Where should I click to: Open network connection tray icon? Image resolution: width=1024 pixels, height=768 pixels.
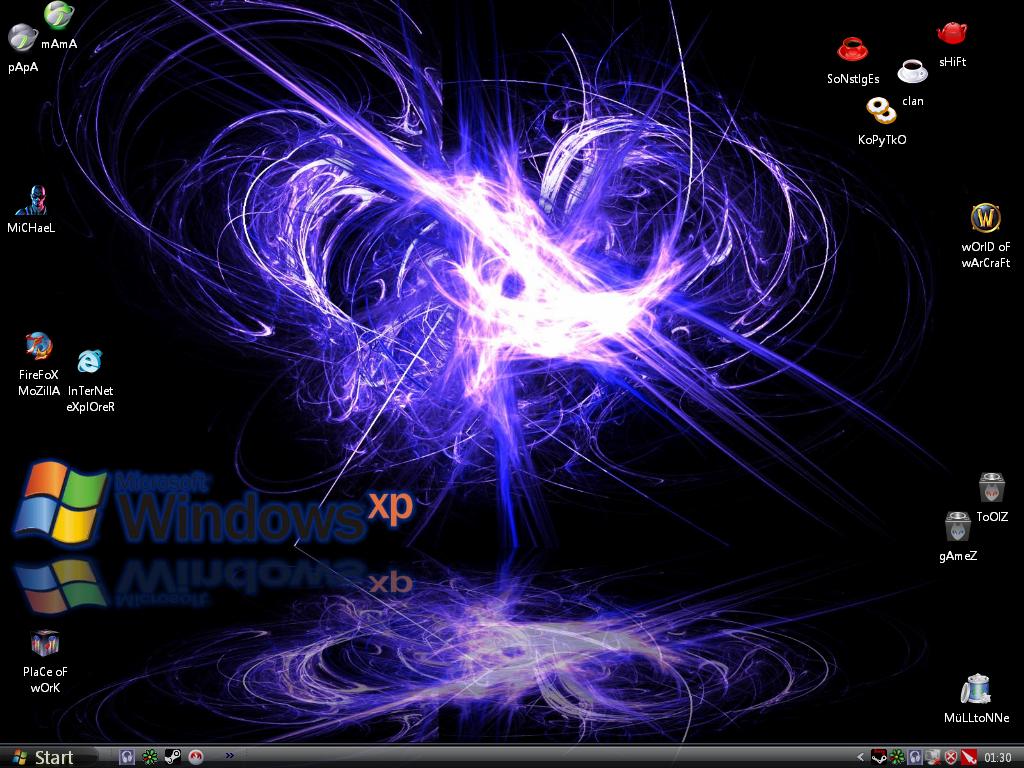[x=933, y=758]
